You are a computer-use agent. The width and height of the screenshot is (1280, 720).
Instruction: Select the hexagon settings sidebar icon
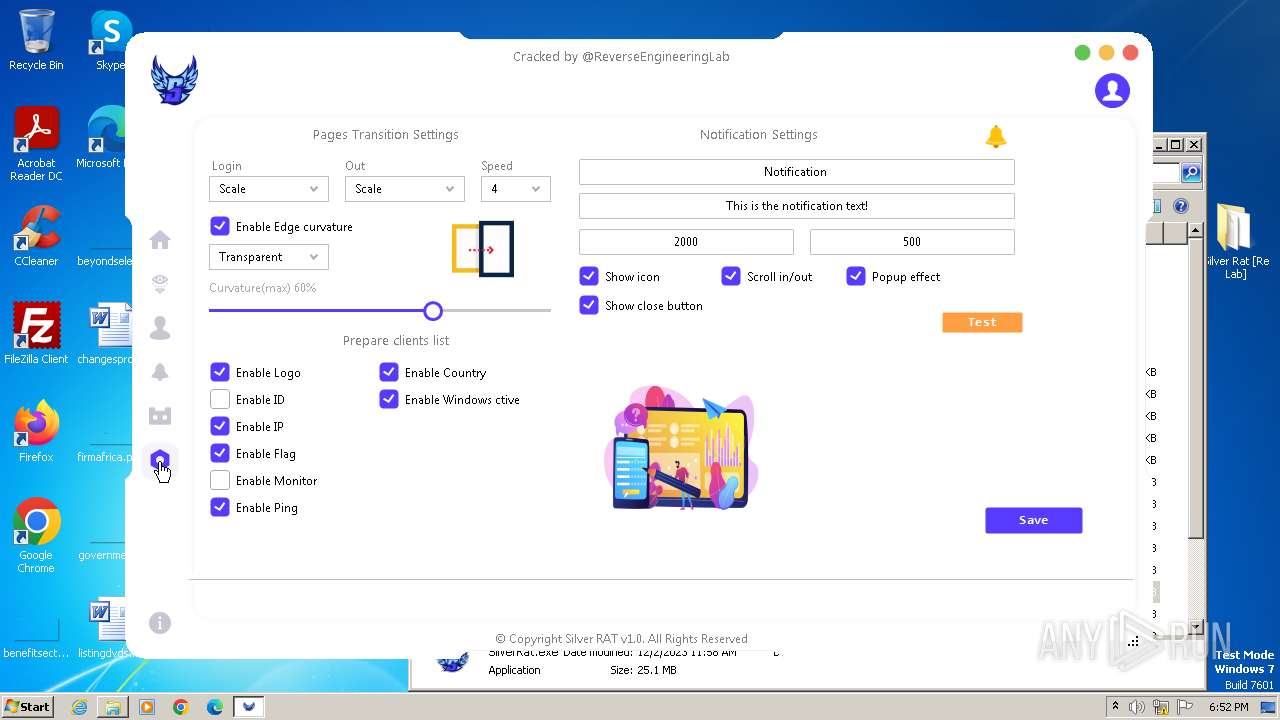coord(160,460)
